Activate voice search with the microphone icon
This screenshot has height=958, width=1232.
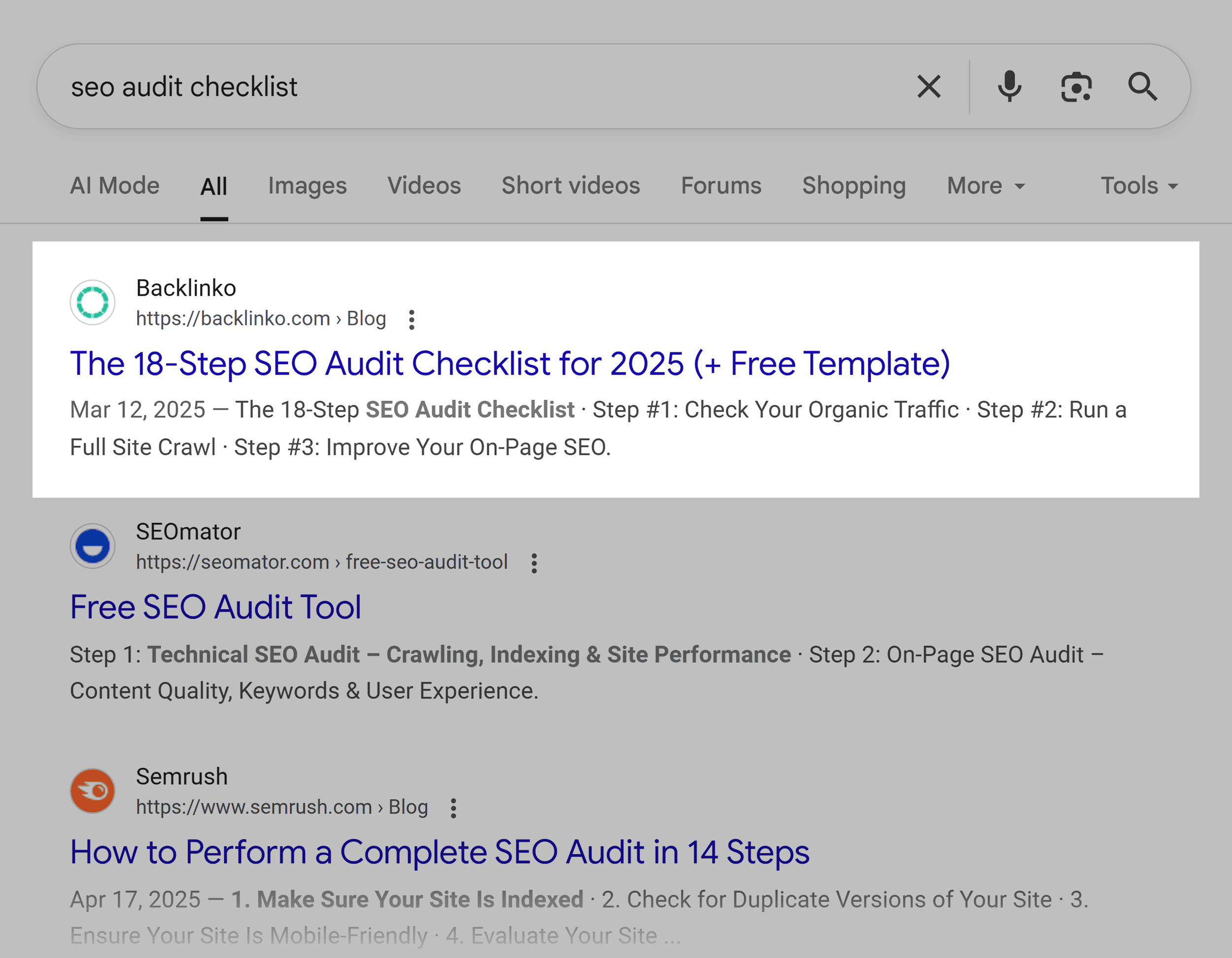(1009, 86)
